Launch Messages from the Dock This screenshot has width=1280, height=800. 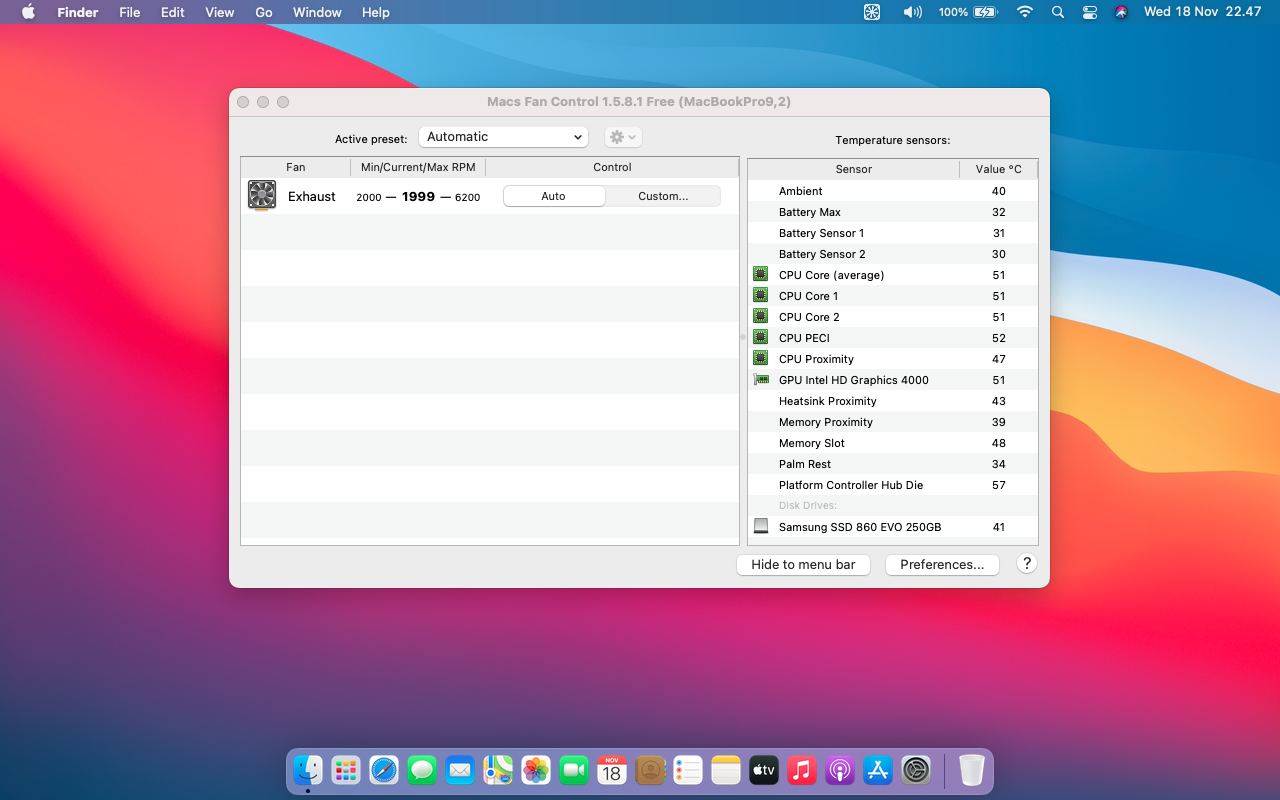pyautogui.click(x=422, y=770)
